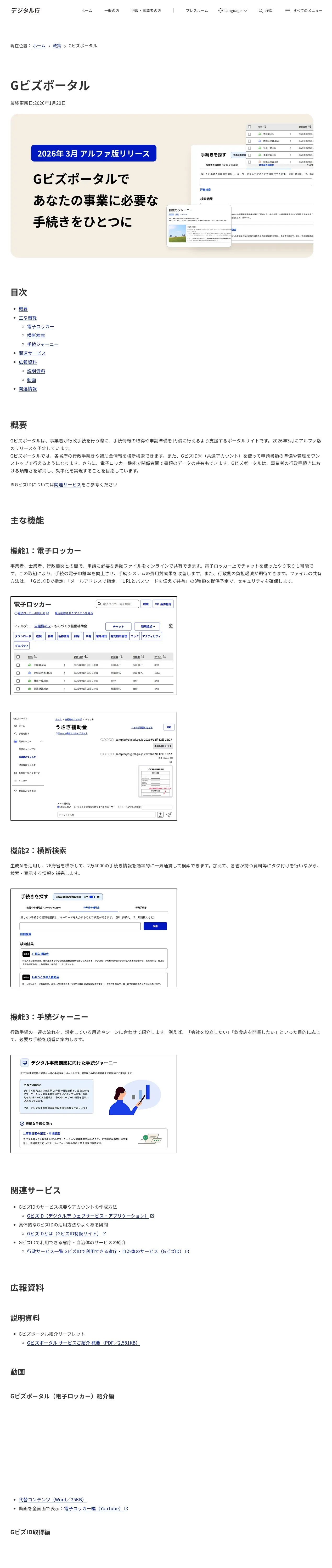Open 代替コンテンツ（Word／25KB）link
Screen dimensions: 332x1568
pyautogui.click(x=52, y=1499)
